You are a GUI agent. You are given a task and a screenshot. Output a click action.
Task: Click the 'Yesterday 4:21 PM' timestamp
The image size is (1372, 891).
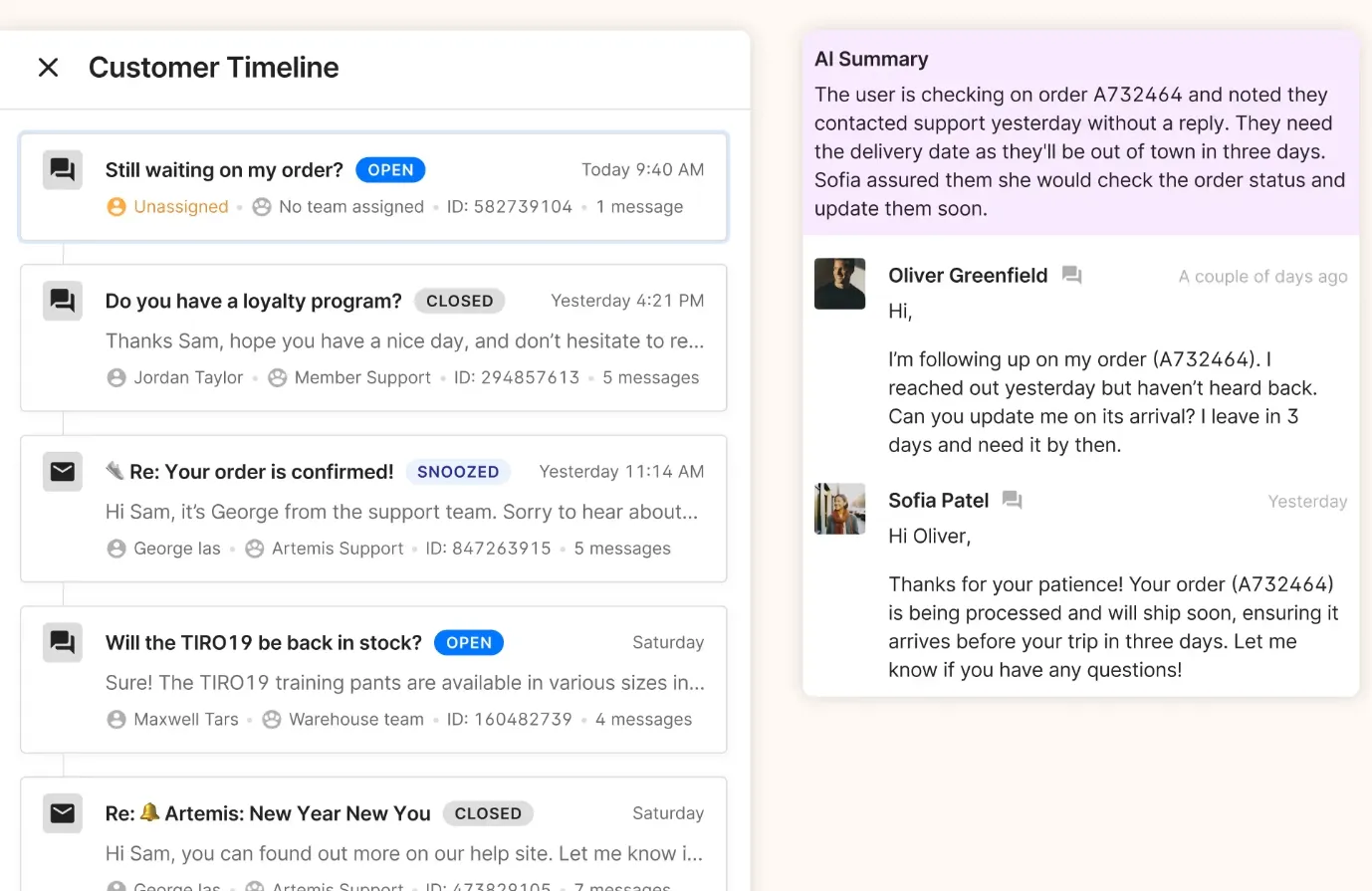click(x=627, y=301)
